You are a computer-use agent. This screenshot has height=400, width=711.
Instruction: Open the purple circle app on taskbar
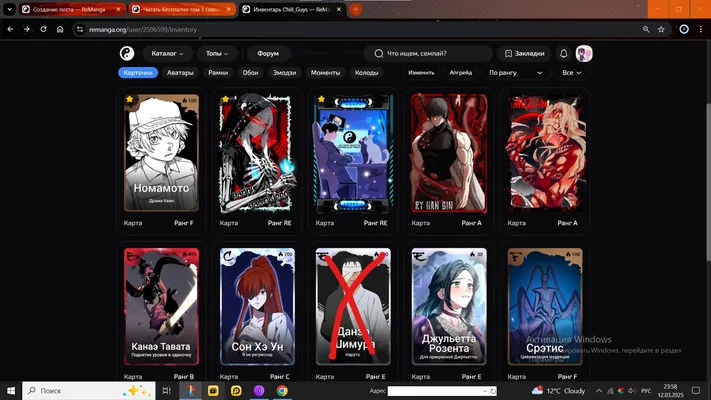click(x=259, y=390)
